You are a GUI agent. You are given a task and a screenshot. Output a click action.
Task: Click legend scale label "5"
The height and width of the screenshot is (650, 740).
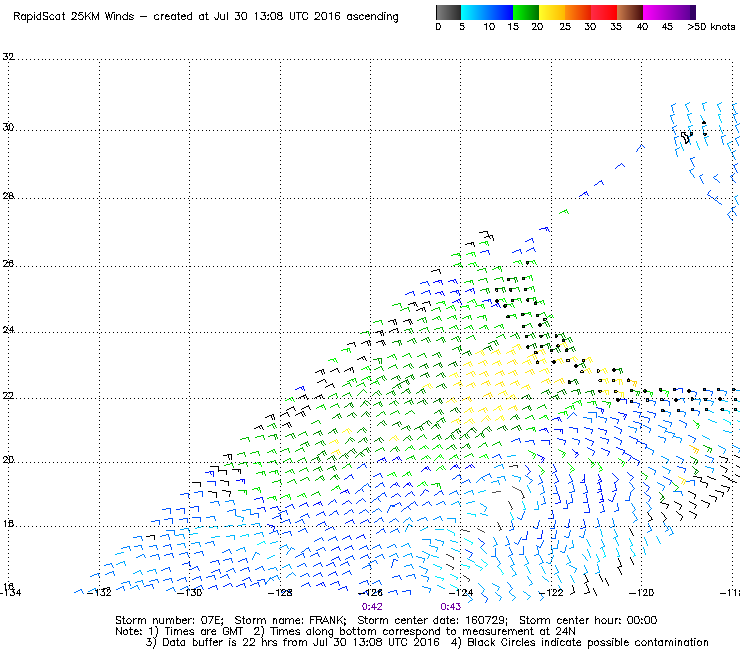[462, 27]
